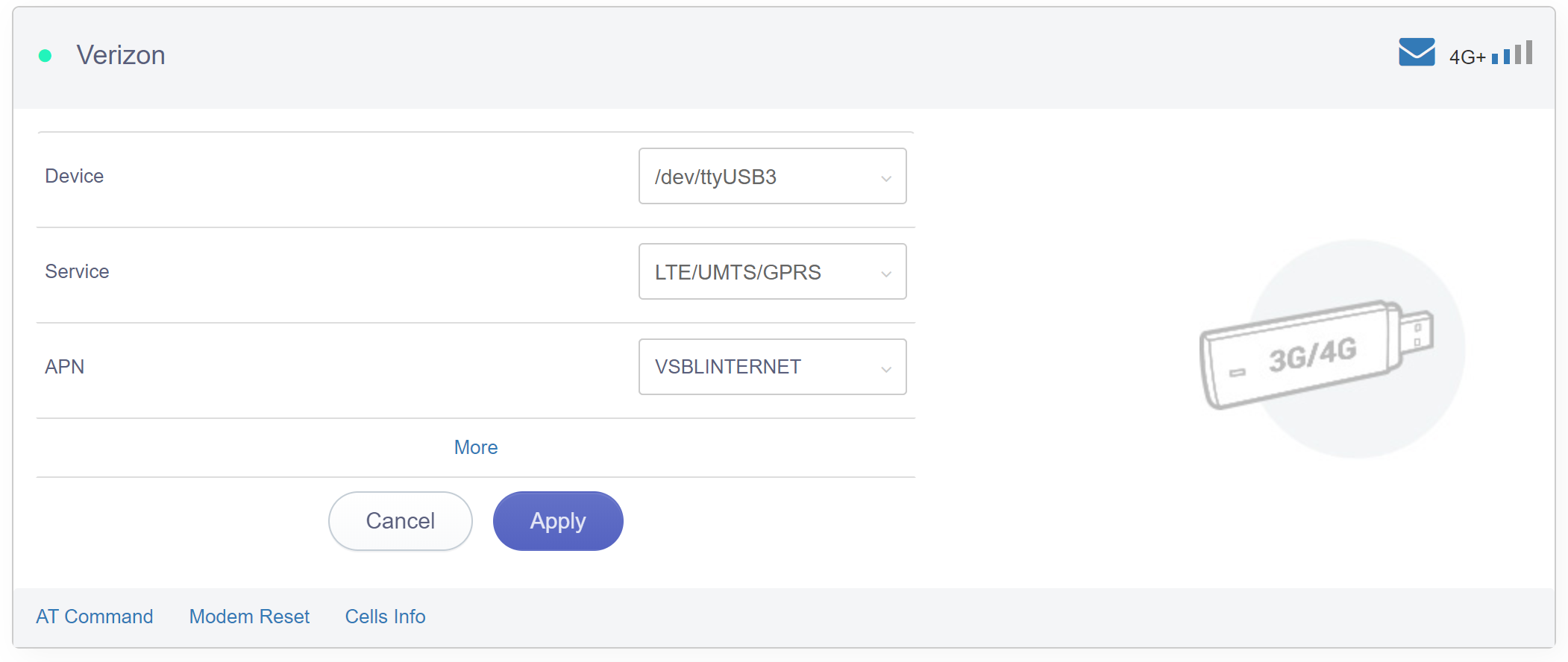Expand the Device dropdown arrow
Viewport: 1568px width, 662px height.
(x=886, y=178)
